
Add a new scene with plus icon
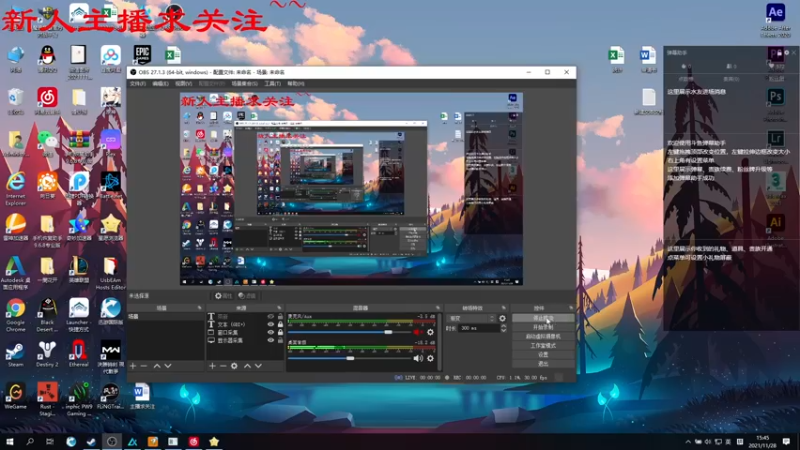tap(133, 366)
